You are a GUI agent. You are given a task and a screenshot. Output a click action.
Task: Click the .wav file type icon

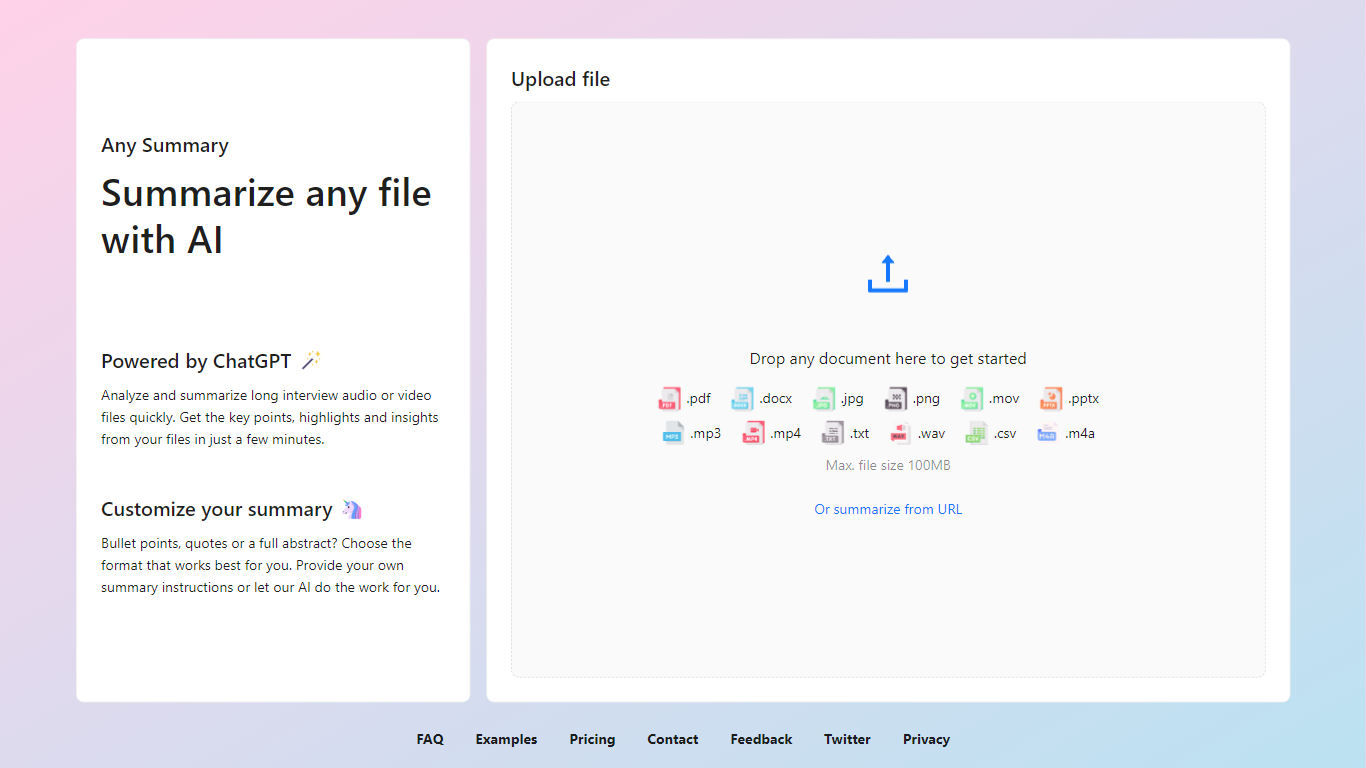click(900, 433)
